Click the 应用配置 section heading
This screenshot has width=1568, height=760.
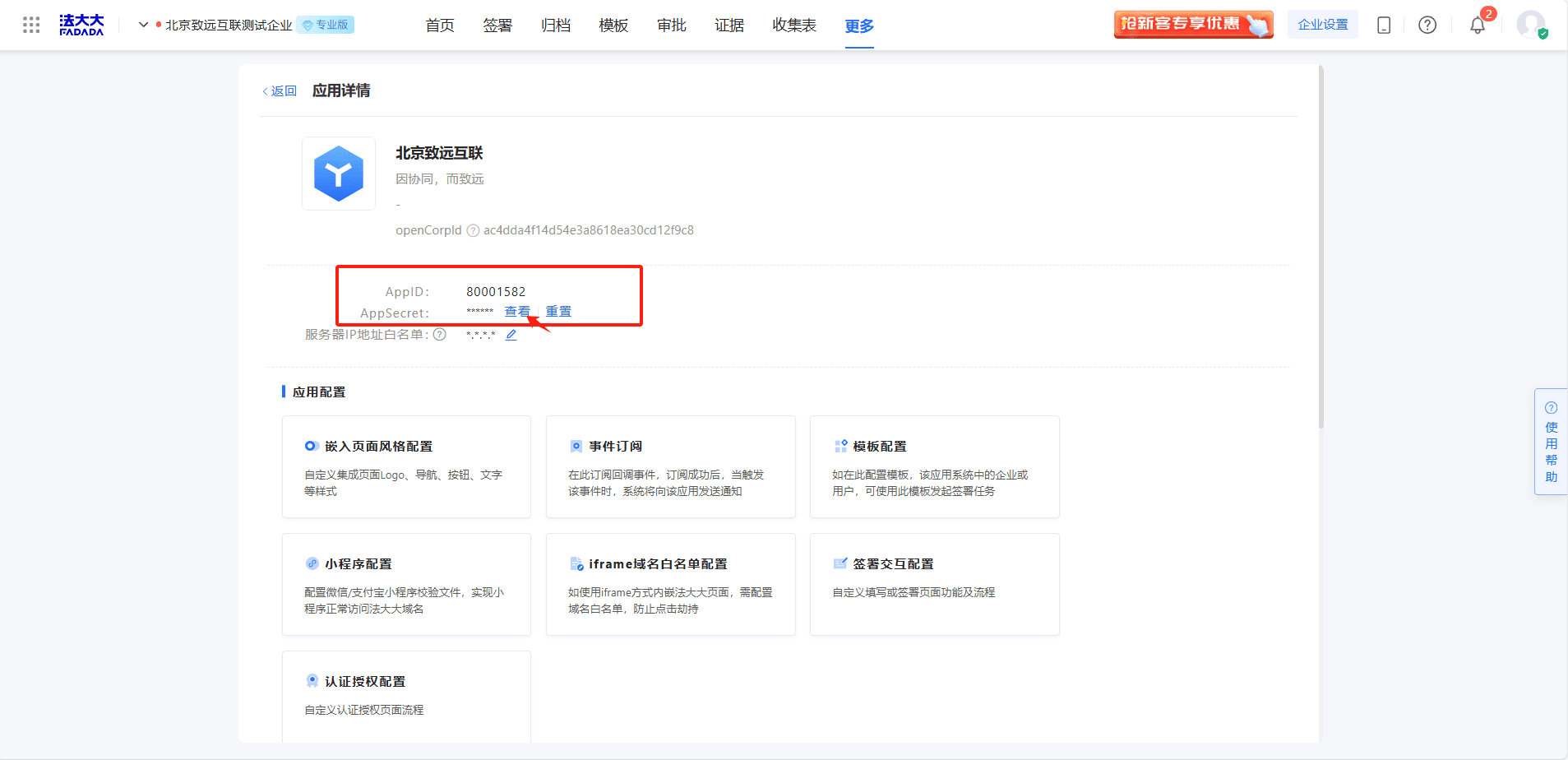click(319, 392)
